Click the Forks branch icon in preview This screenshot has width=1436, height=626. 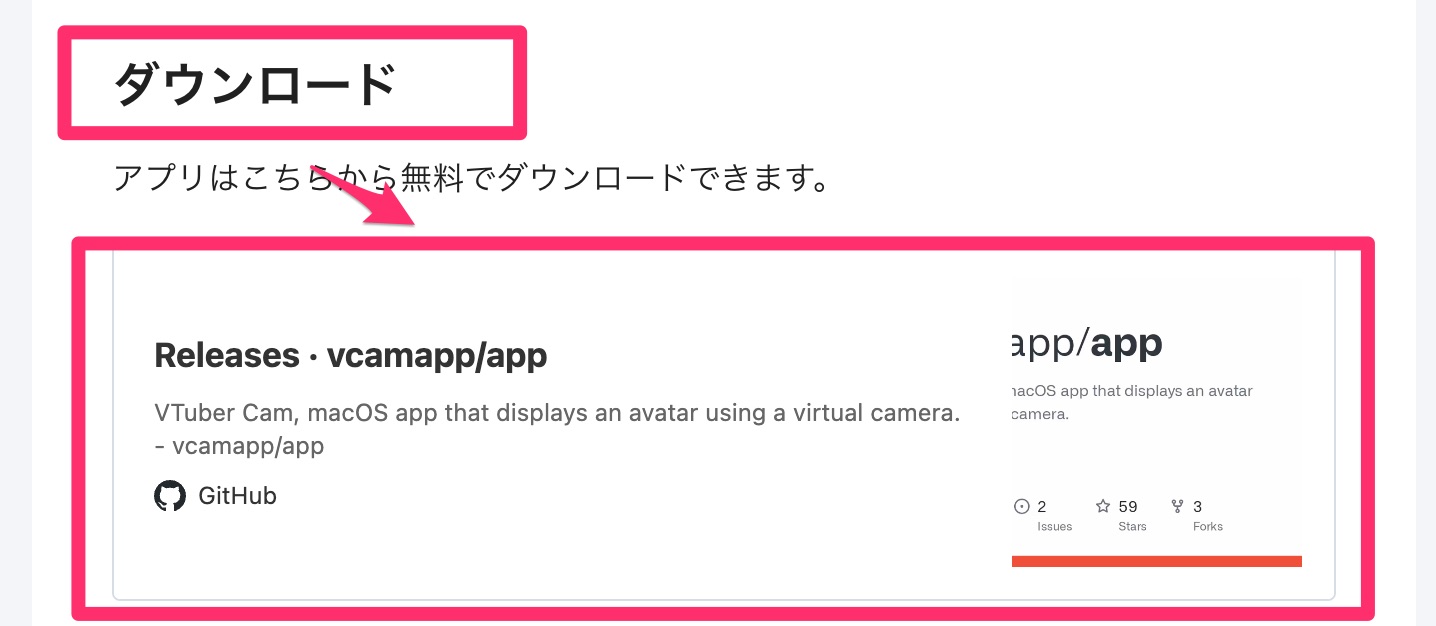[1177, 506]
